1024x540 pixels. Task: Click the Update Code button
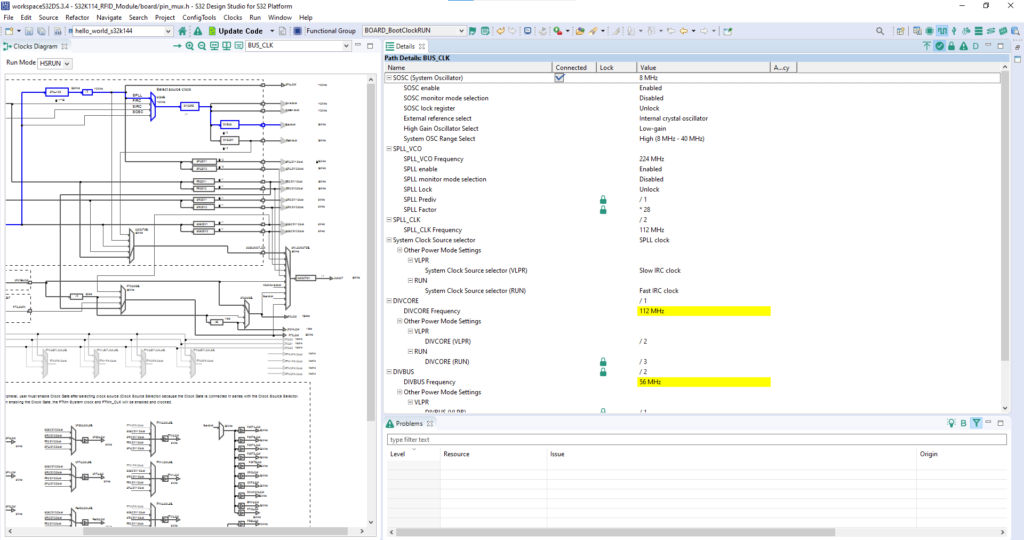coord(240,31)
